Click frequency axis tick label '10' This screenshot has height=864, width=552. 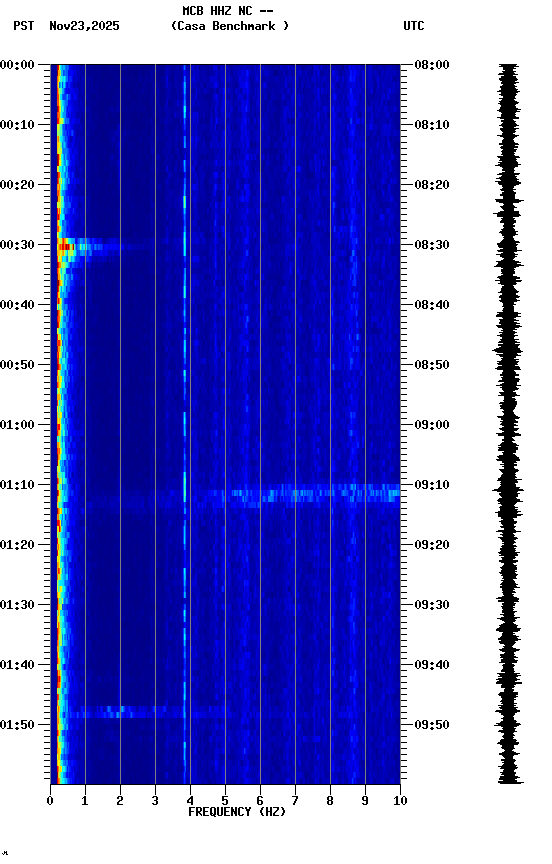(400, 801)
